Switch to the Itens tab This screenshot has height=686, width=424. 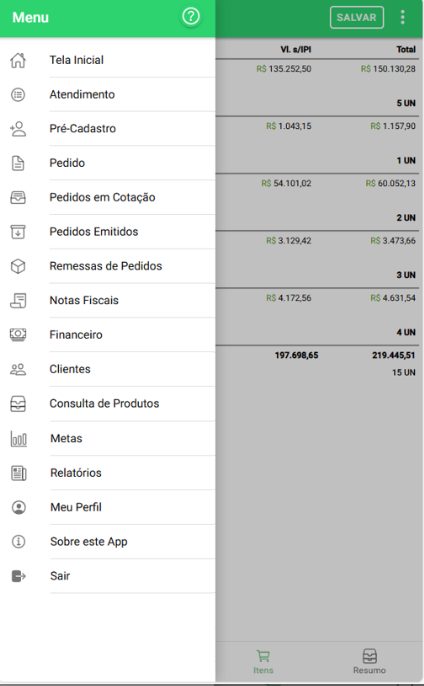(263, 662)
